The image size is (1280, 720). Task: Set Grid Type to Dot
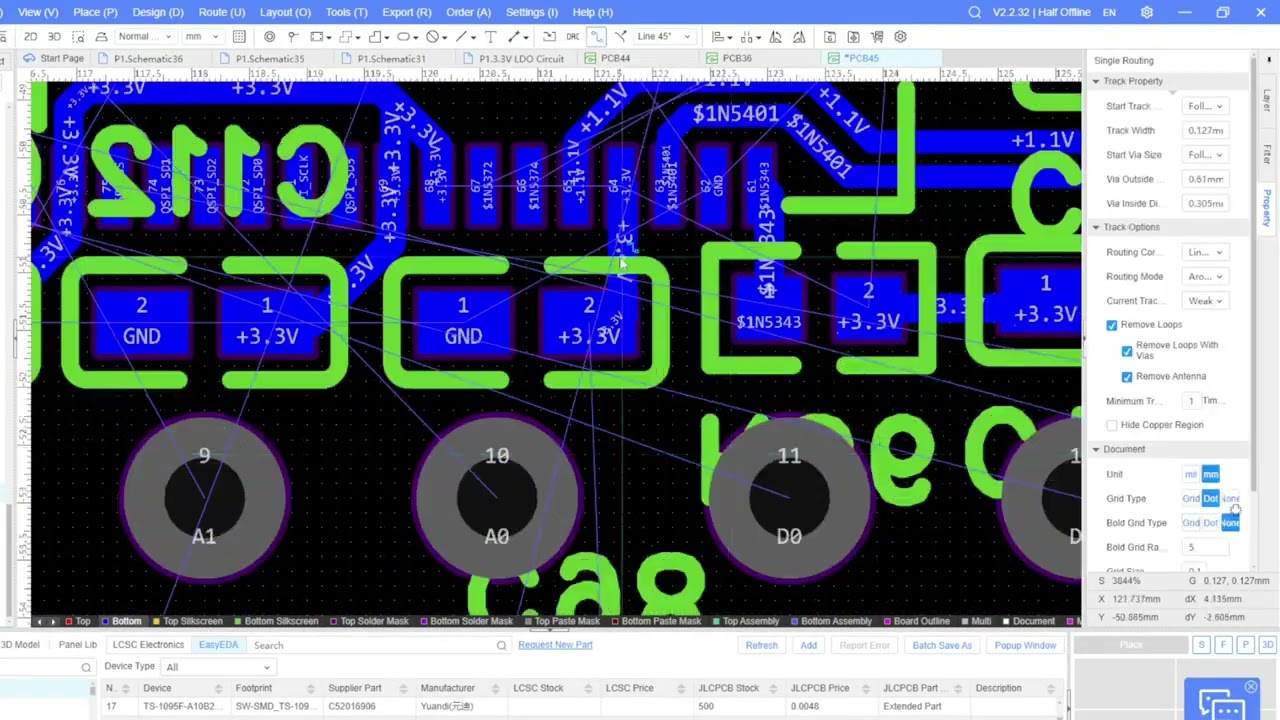click(x=1211, y=498)
